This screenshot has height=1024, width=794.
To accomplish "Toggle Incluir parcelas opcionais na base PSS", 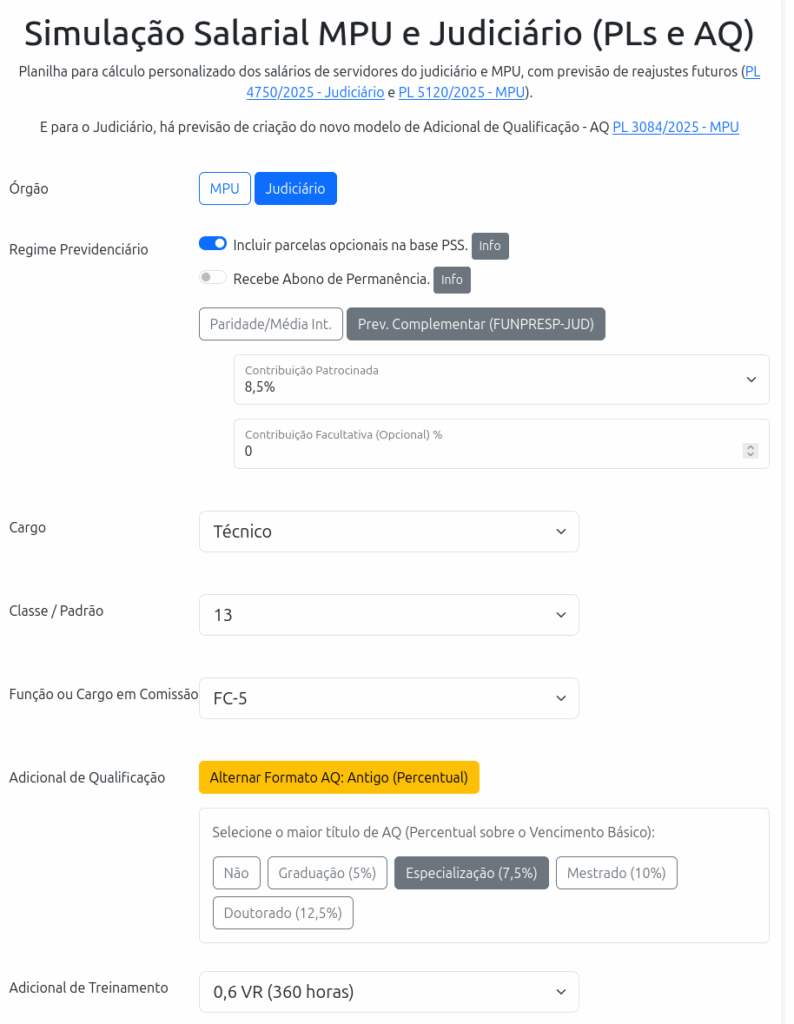I will (213, 244).
